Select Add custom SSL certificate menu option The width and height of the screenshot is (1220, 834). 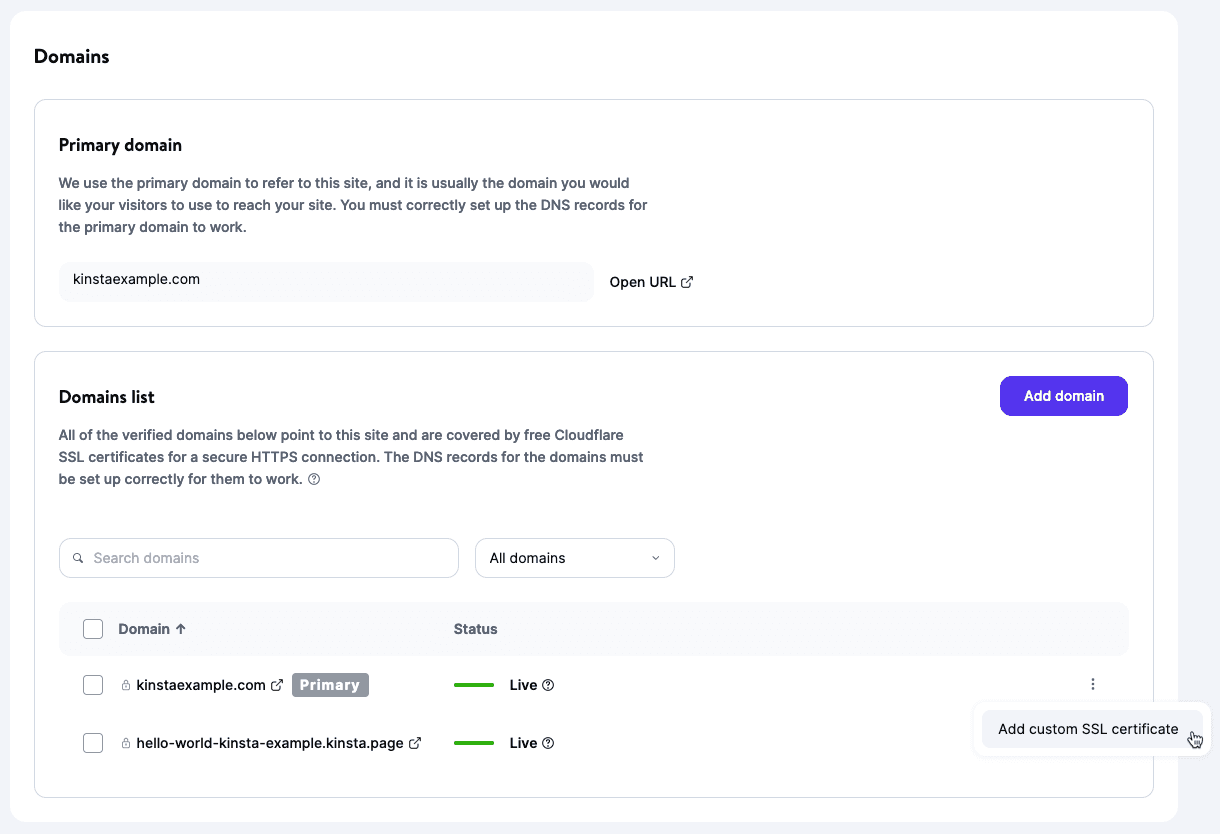(1088, 729)
